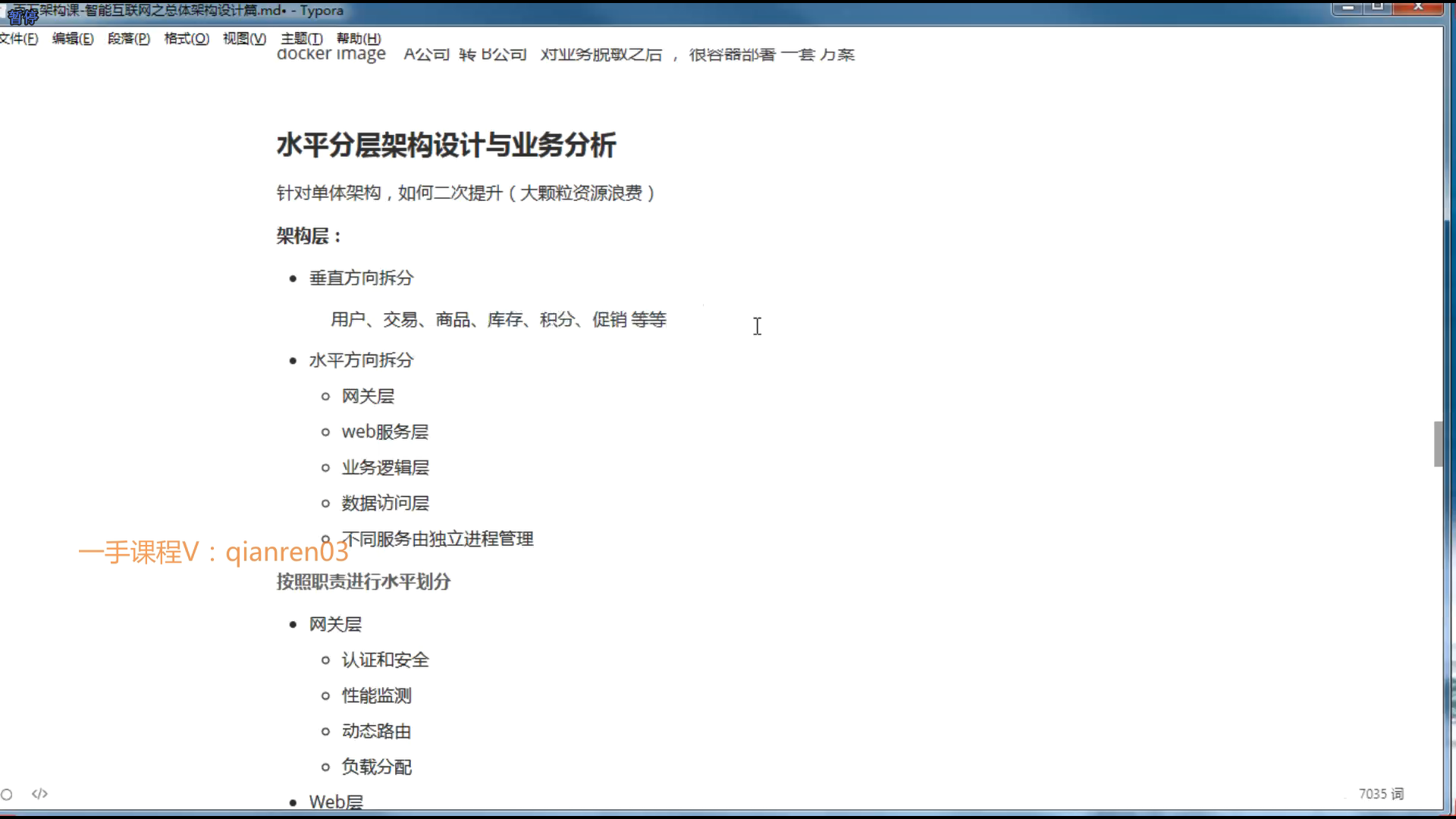Open the 视图(V) view menu
1456x819 pixels.
[244, 39]
